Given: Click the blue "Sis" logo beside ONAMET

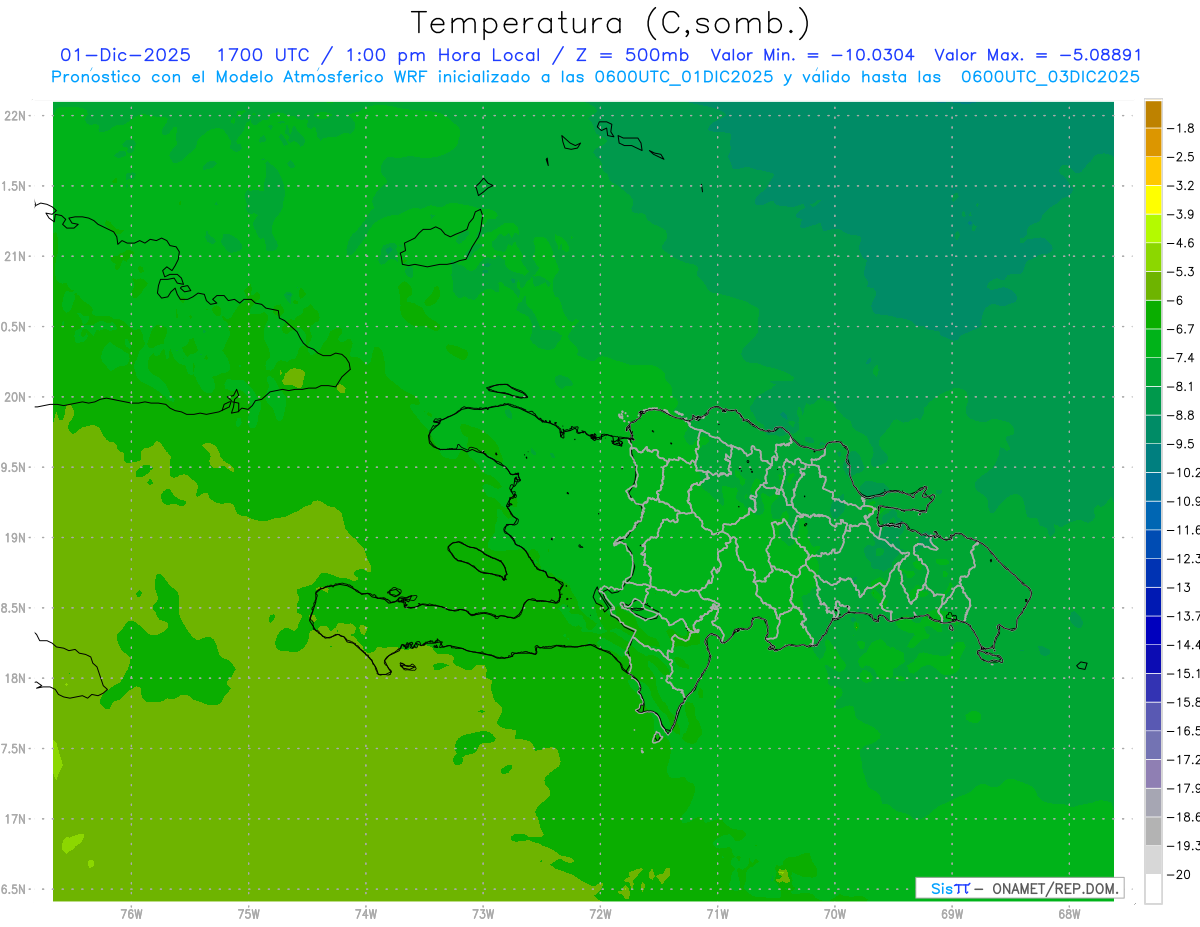Looking at the screenshot, I should (940, 888).
